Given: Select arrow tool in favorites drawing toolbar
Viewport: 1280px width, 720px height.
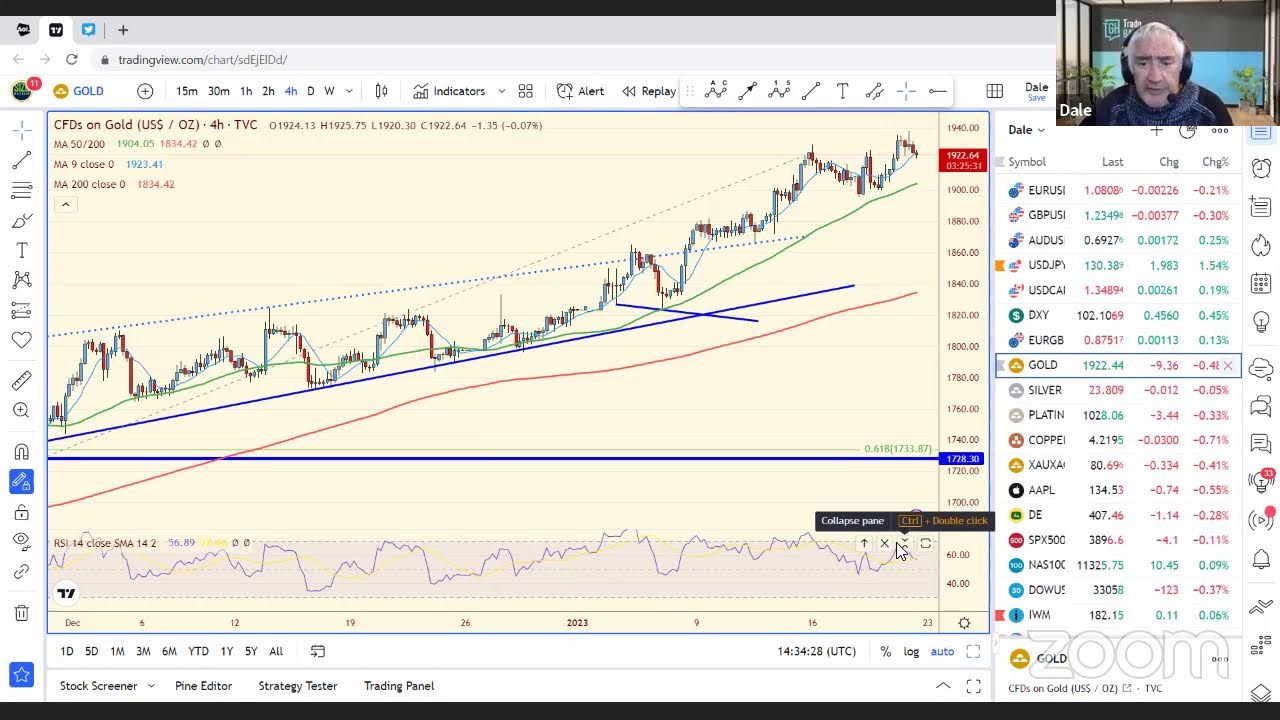Looking at the screenshot, I should coord(748,91).
